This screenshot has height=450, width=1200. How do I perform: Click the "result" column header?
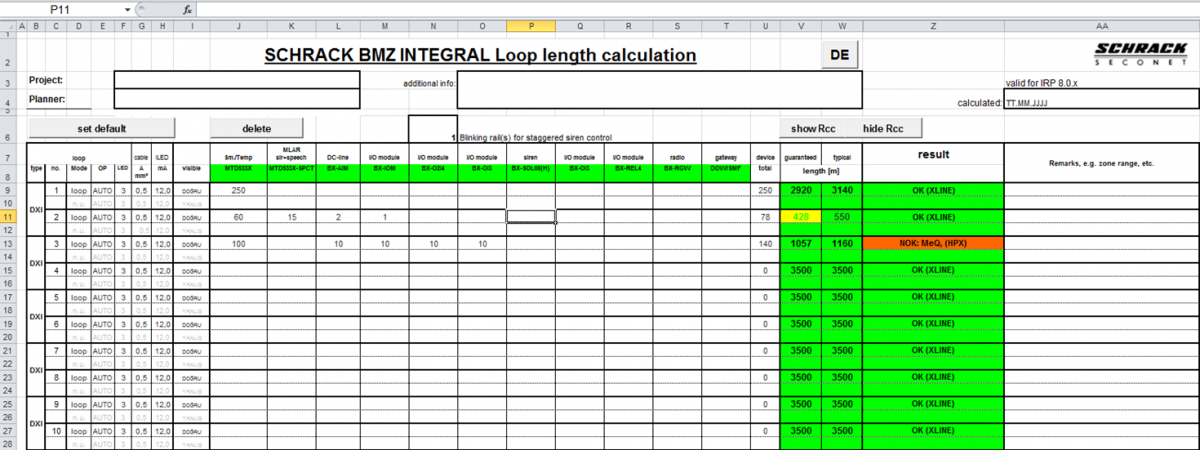click(932, 155)
